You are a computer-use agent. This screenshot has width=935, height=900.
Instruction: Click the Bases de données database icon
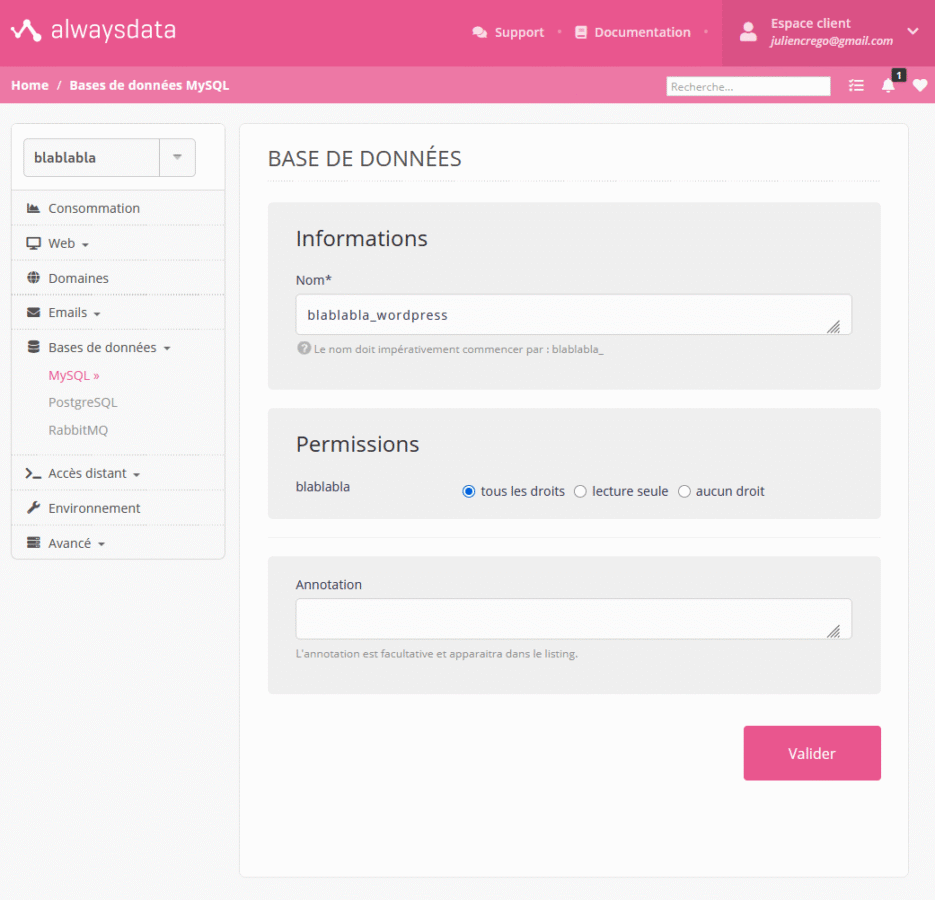tap(33, 347)
